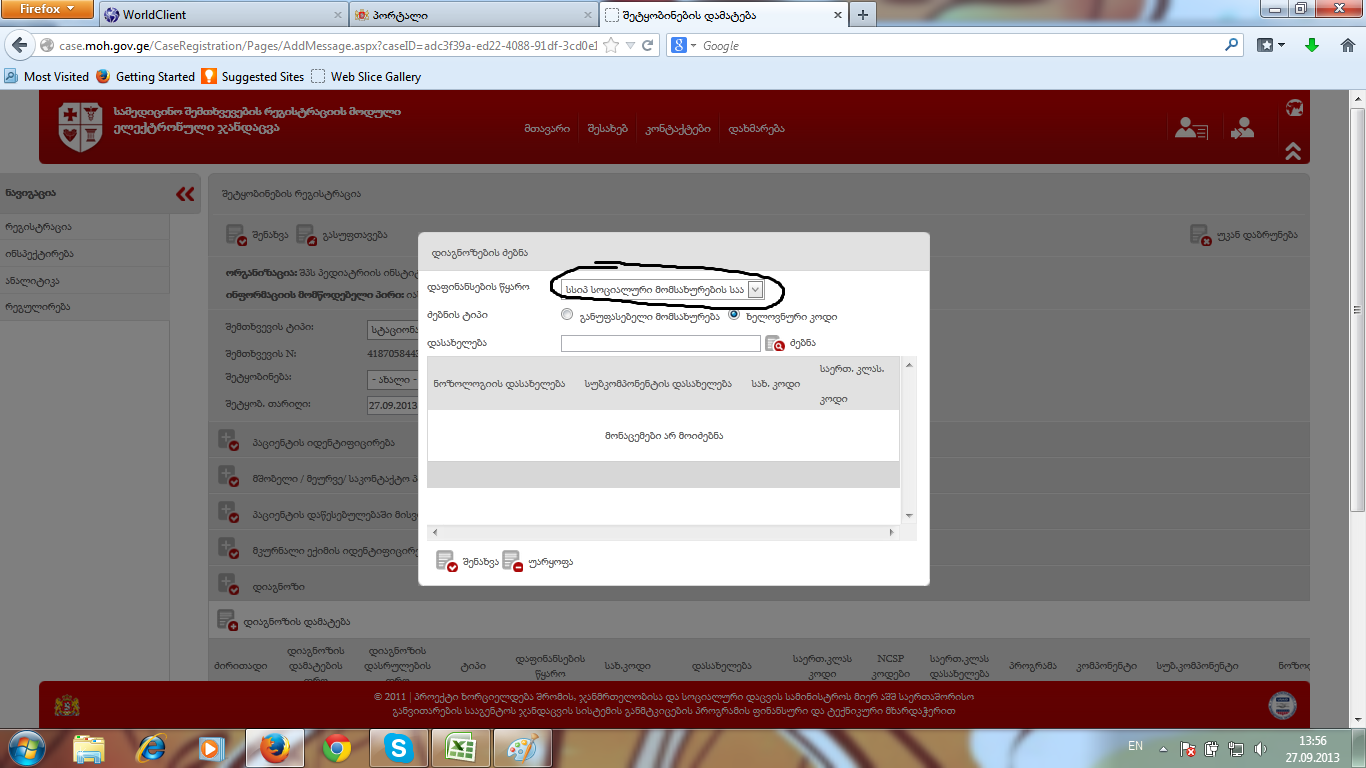The height and width of the screenshot is (768, 1366).
Task: Select the second search type radio button
Action: 734,315
